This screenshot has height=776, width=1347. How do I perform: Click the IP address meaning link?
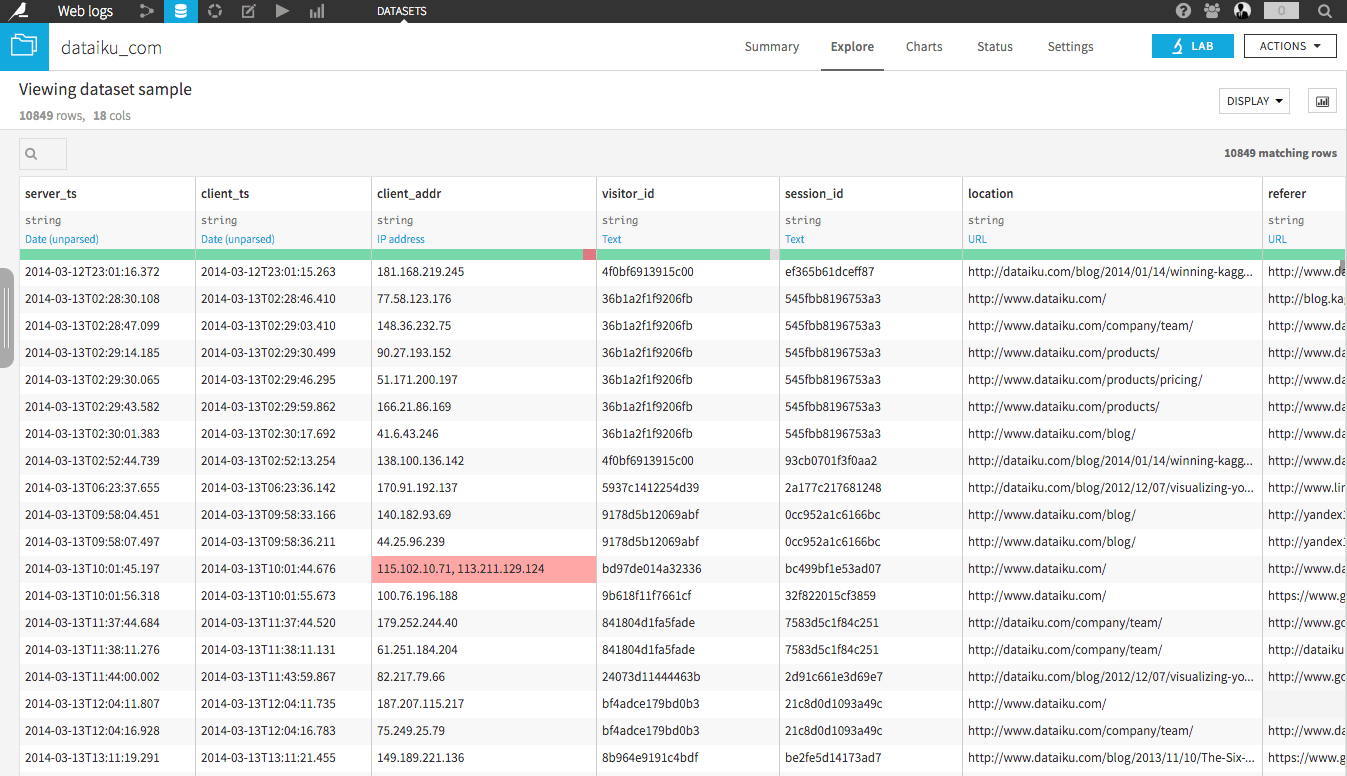(x=401, y=239)
